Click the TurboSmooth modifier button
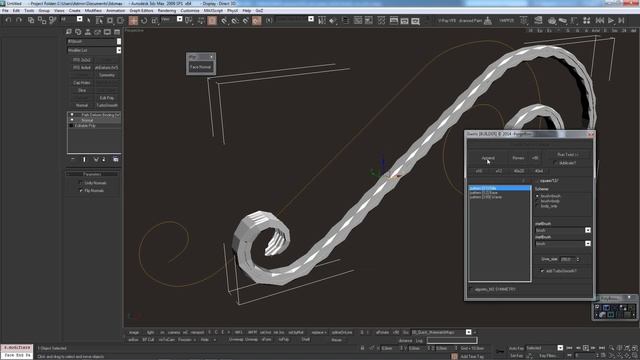The height and width of the screenshot is (360, 640). pyautogui.click(x=107, y=105)
